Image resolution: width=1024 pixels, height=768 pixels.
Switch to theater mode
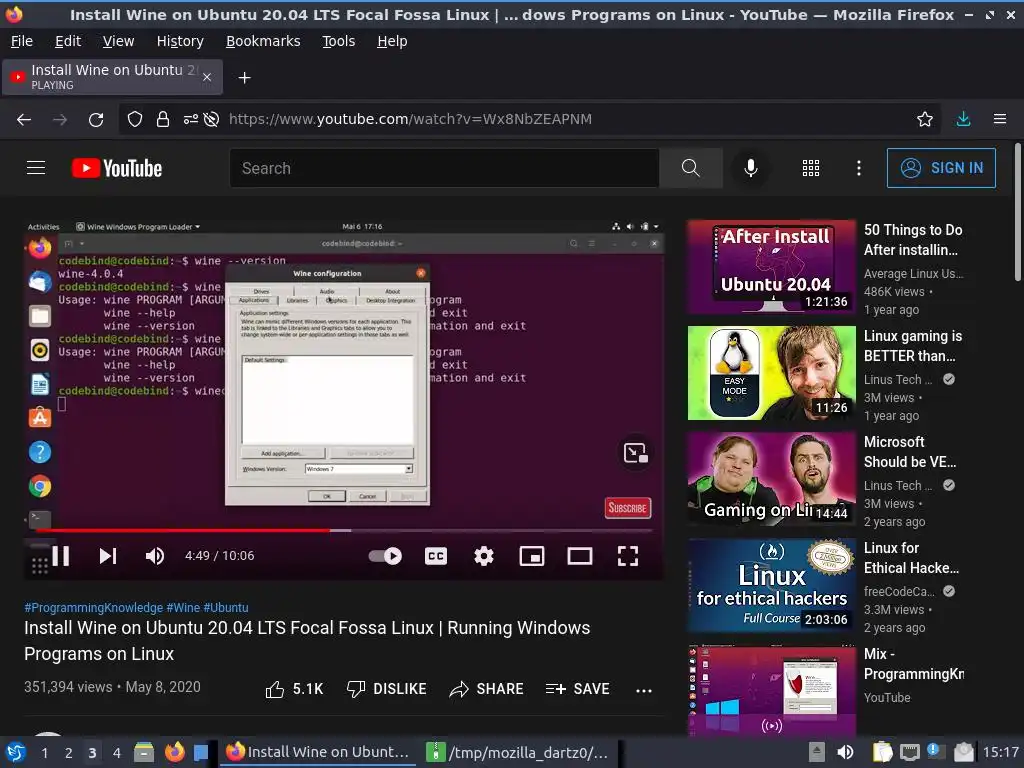[x=580, y=556]
